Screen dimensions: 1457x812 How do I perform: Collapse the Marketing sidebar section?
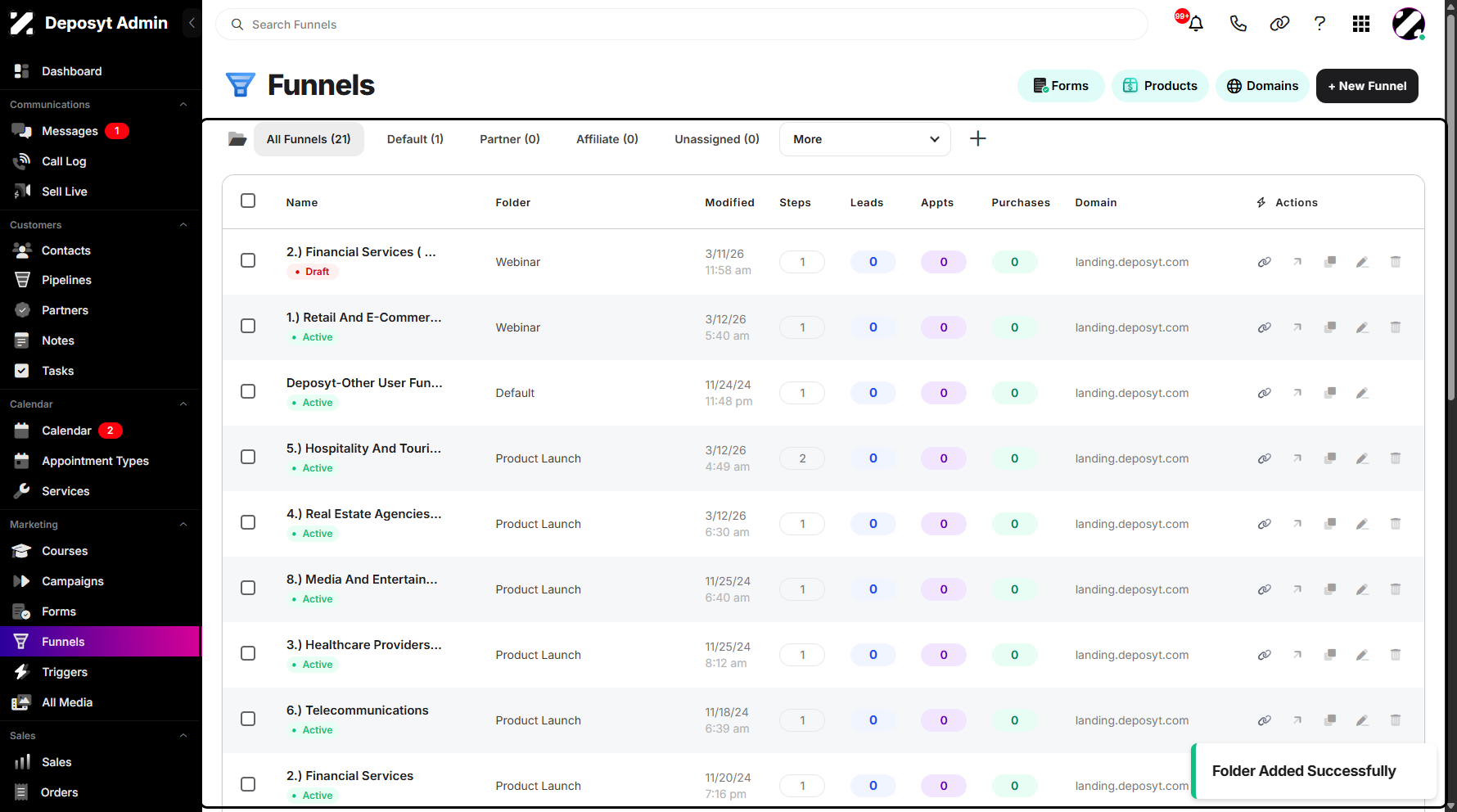pos(183,525)
